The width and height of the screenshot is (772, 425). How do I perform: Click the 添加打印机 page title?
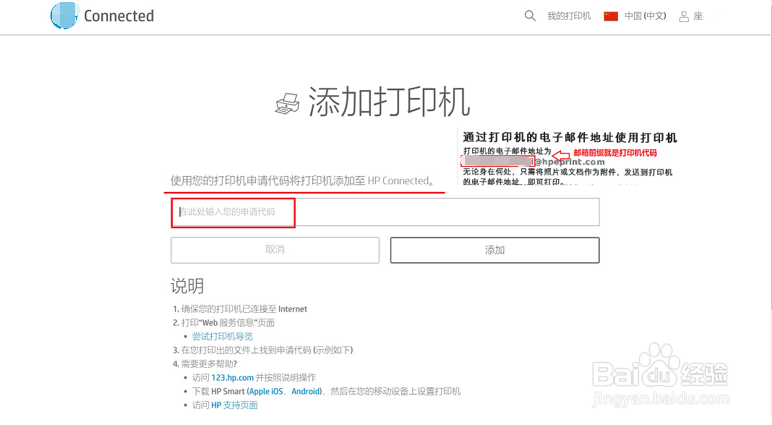pyautogui.click(x=389, y=102)
